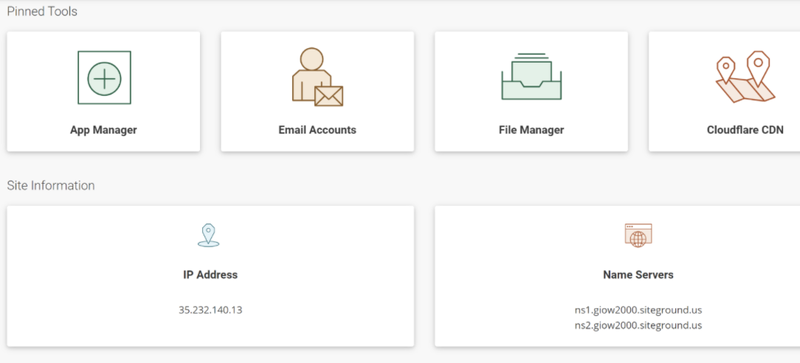Click the Site Information section heading
800x363 pixels.
point(51,185)
